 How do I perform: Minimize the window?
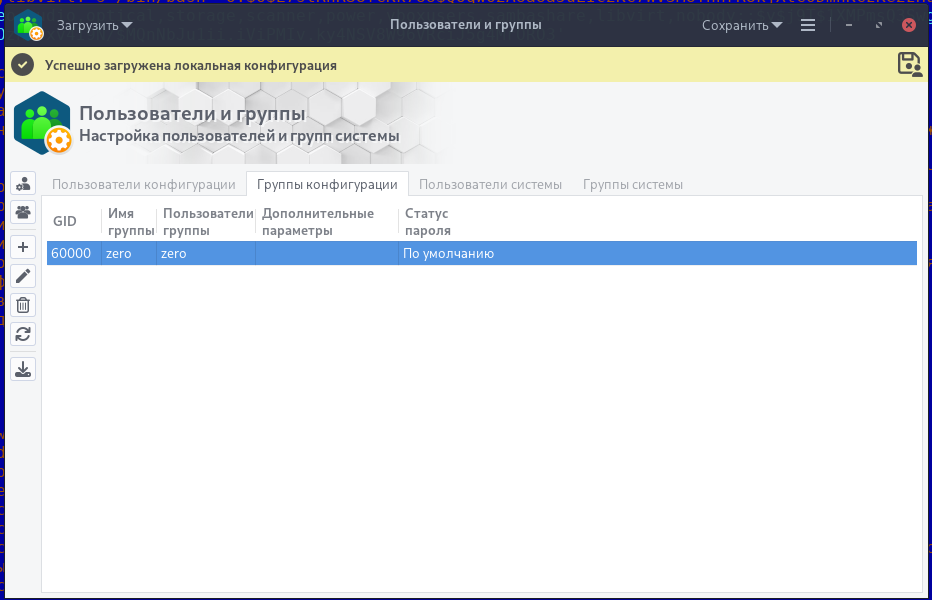(849, 25)
